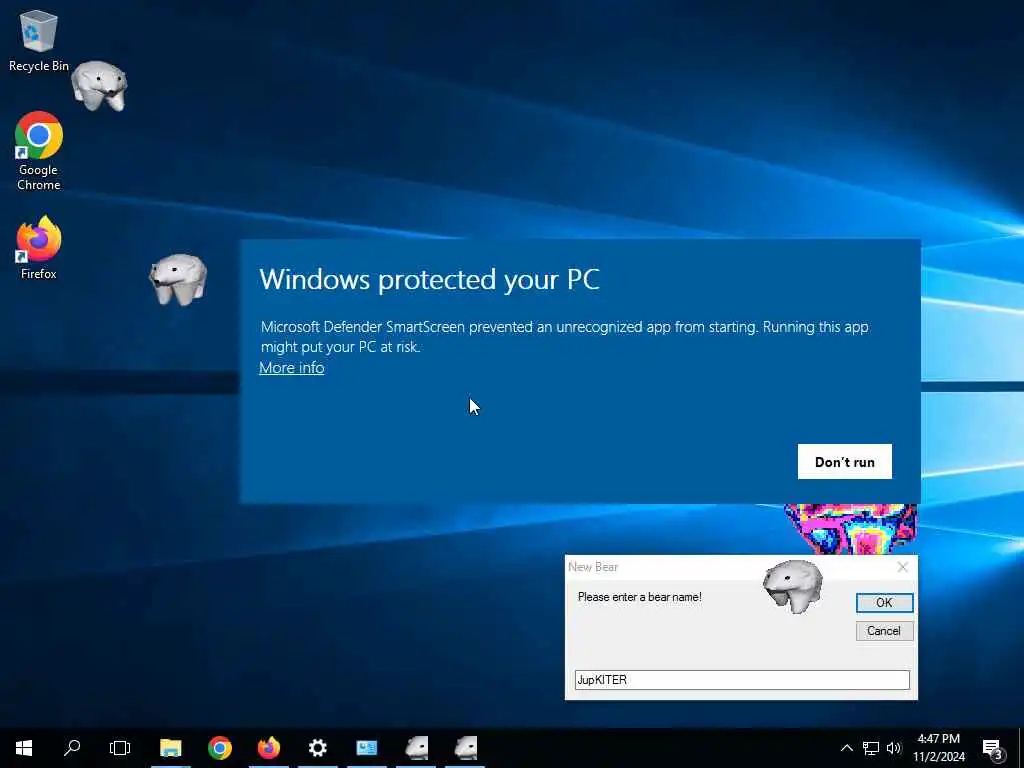This screenshot has width=1024, height=768.
Task: Click the polar bear on New Bear dialog
Action: 793,585
